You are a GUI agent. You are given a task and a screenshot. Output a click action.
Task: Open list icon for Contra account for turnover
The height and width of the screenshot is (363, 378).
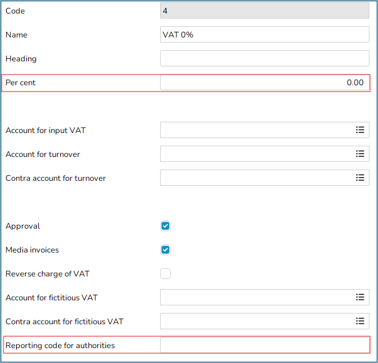[360, 178]
